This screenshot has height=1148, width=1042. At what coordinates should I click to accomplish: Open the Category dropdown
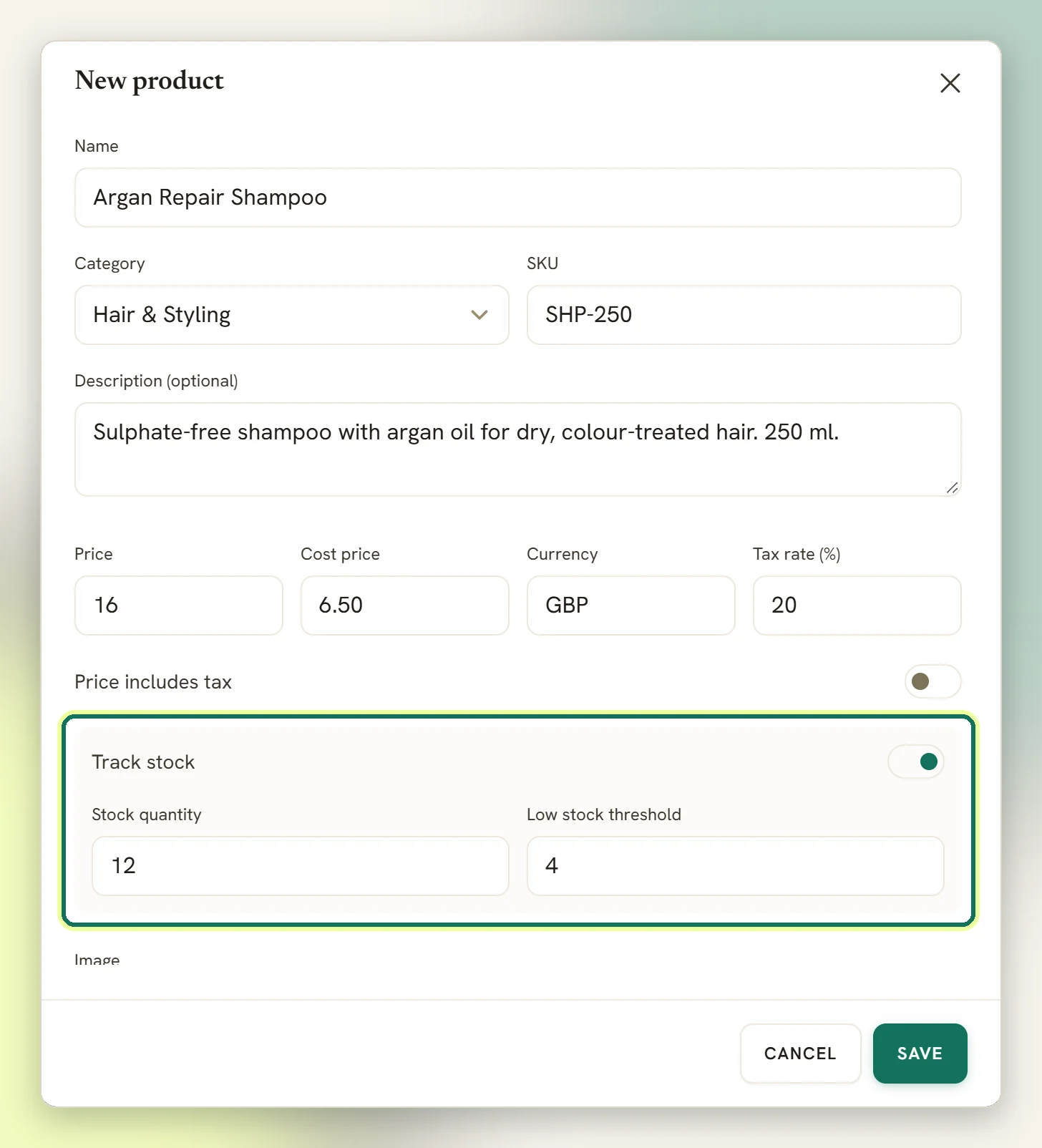click(292, 315)
